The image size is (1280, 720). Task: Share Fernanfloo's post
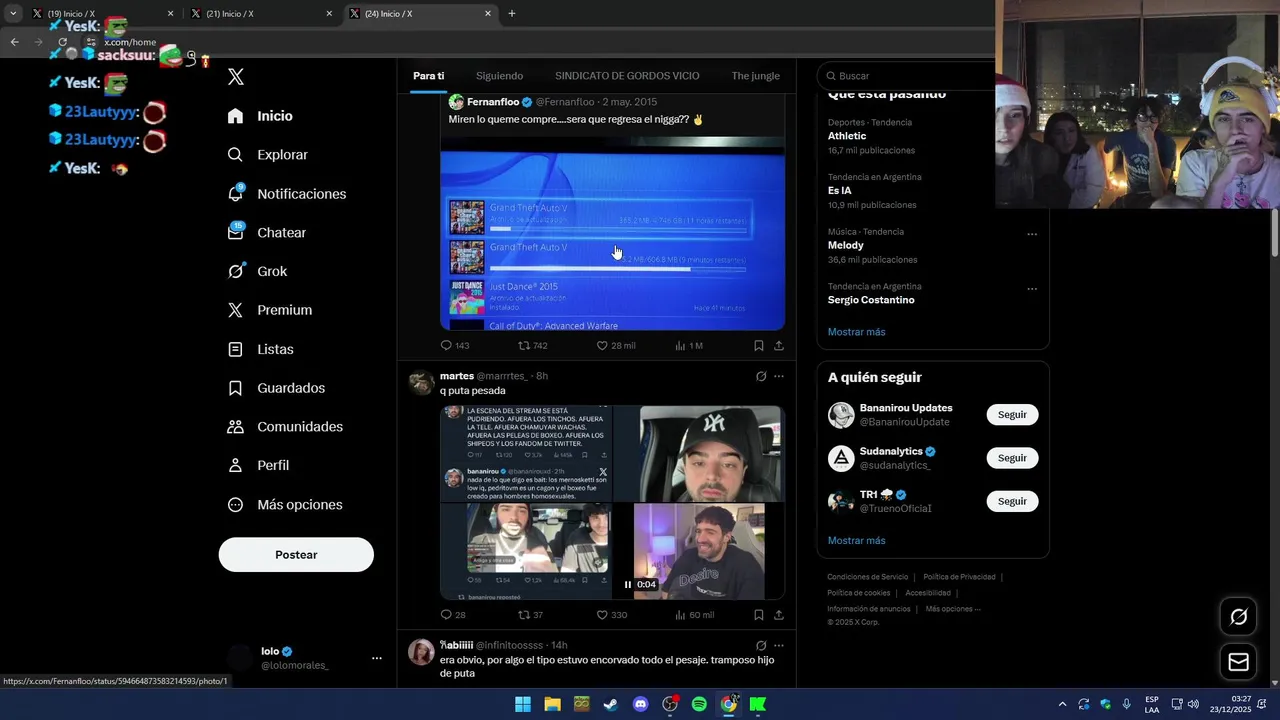pyautogui.click(x=779, y=346)
